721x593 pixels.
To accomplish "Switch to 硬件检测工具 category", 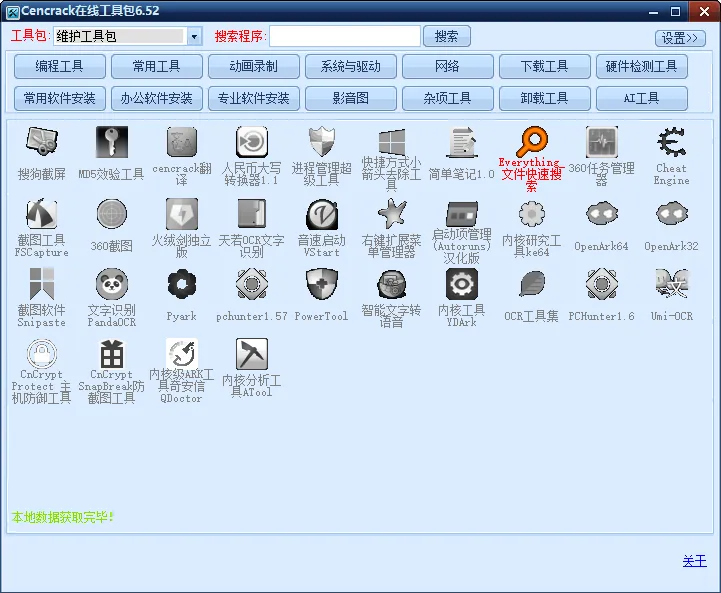I will [x=642, y=66].
